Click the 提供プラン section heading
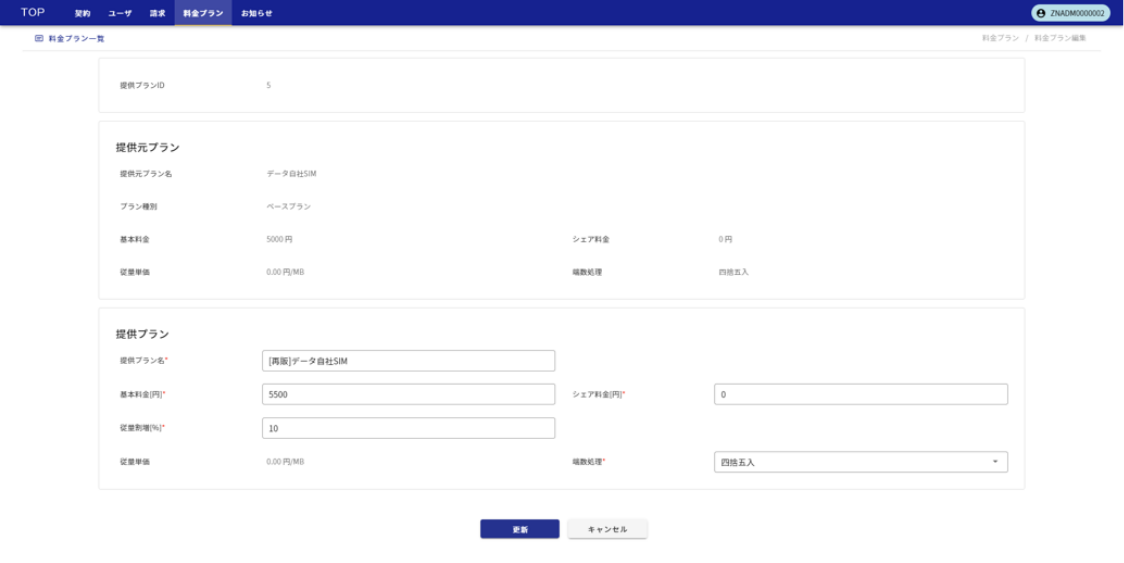This screenshot has height=563, width=1124. 143,334
